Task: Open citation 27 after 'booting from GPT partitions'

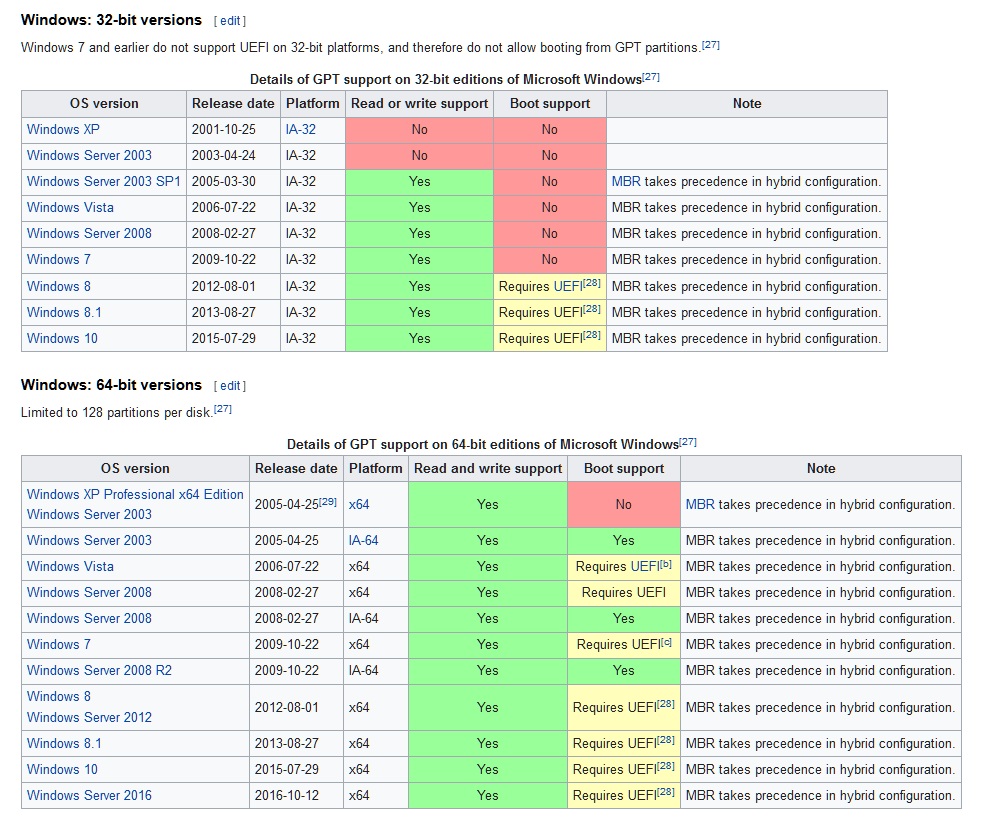Action: [x=710, y=45]
